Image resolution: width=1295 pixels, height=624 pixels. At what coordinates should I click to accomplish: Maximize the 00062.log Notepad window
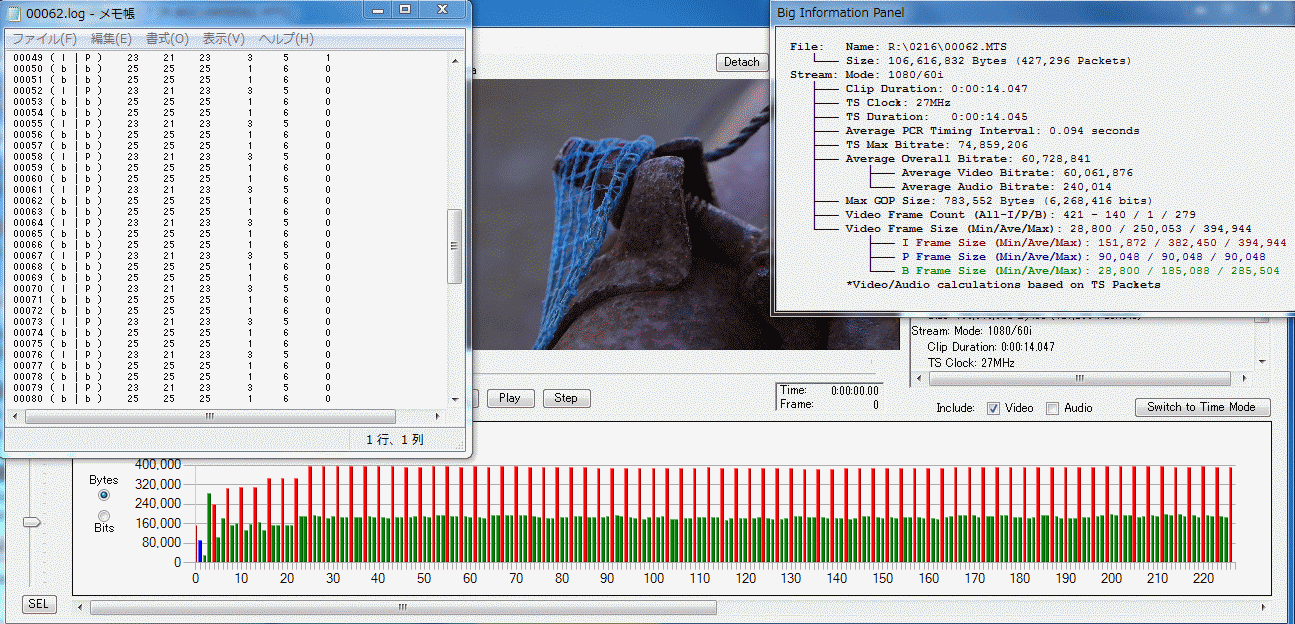pyautogui.click(x=405, y=9)
